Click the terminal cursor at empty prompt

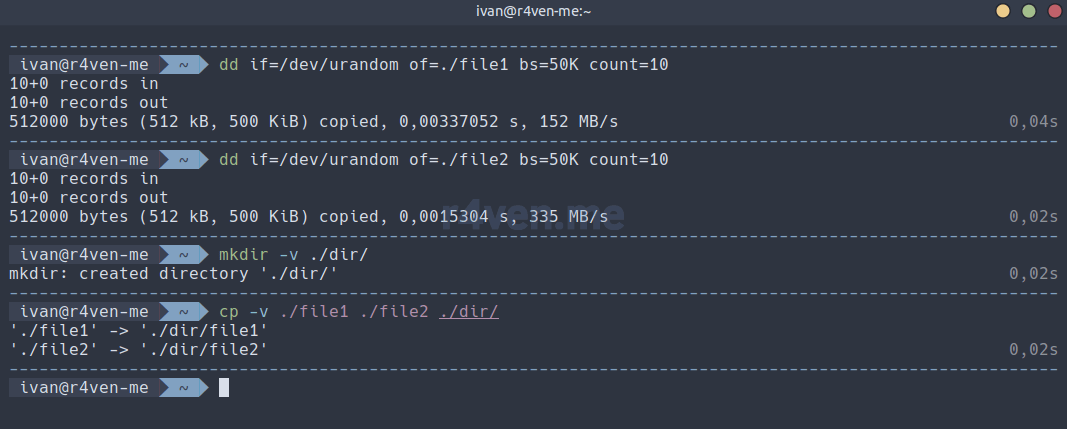[224, 387]
